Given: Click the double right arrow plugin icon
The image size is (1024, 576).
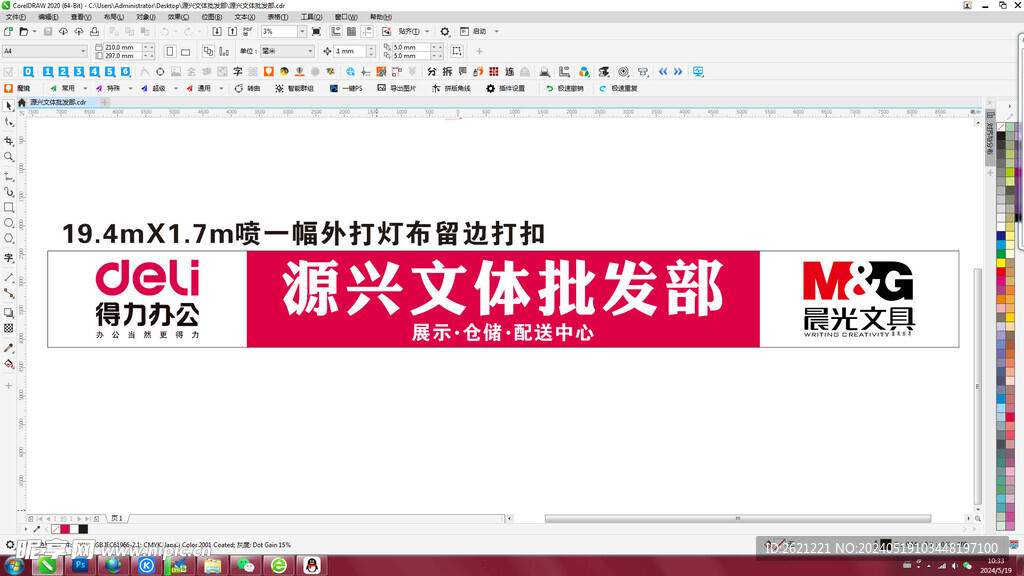Looking at the screenshot, I should 679,72.
